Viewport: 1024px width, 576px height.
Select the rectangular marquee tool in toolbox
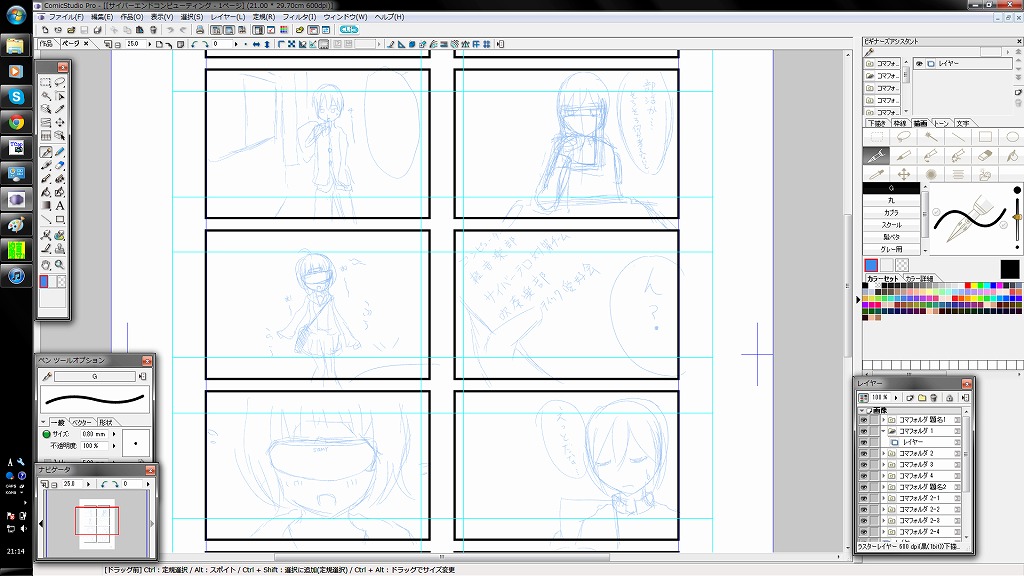pyautogui.click(x=46, y=82)
